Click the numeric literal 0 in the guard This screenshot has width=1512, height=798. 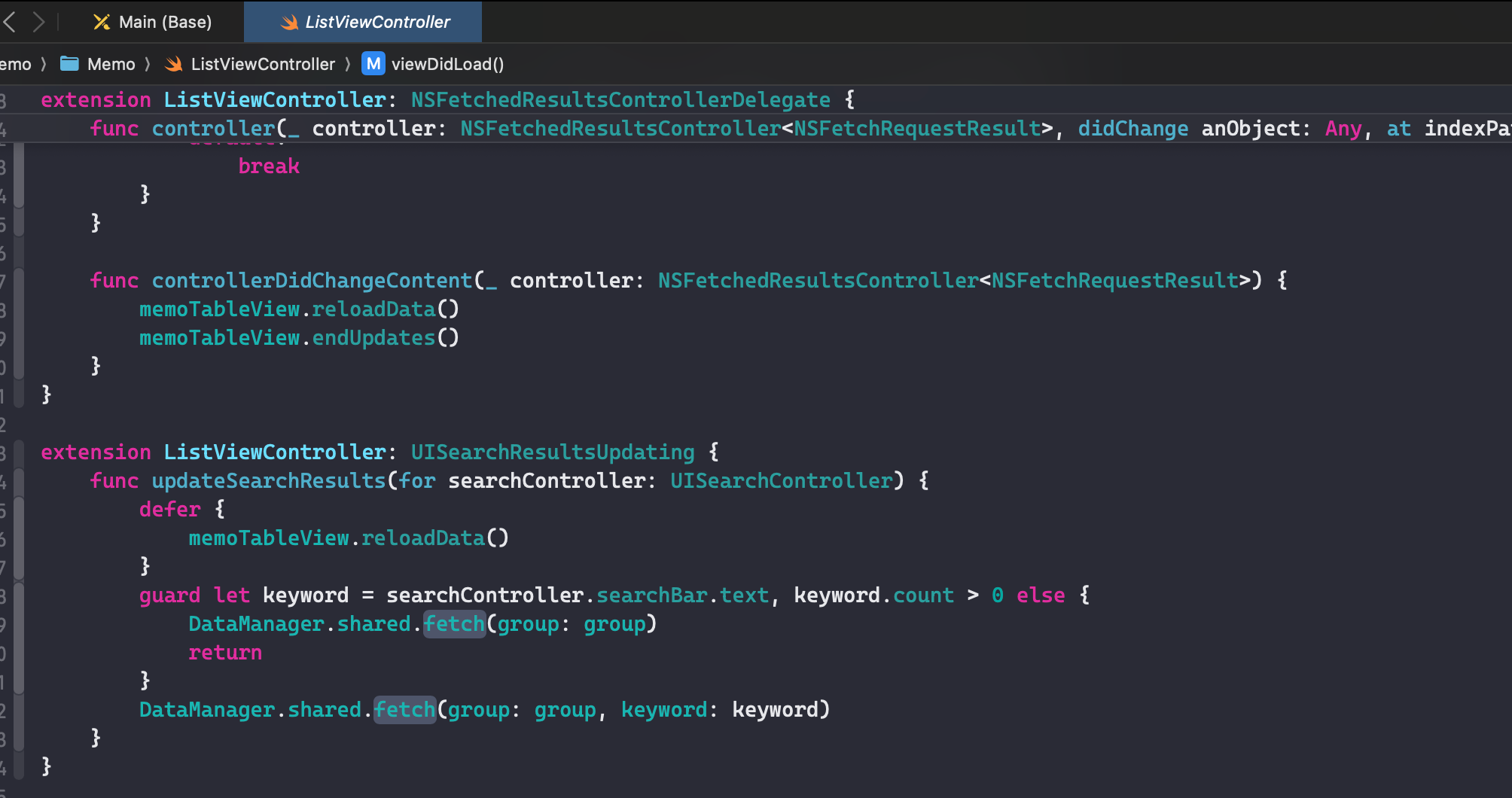point(997,595)
